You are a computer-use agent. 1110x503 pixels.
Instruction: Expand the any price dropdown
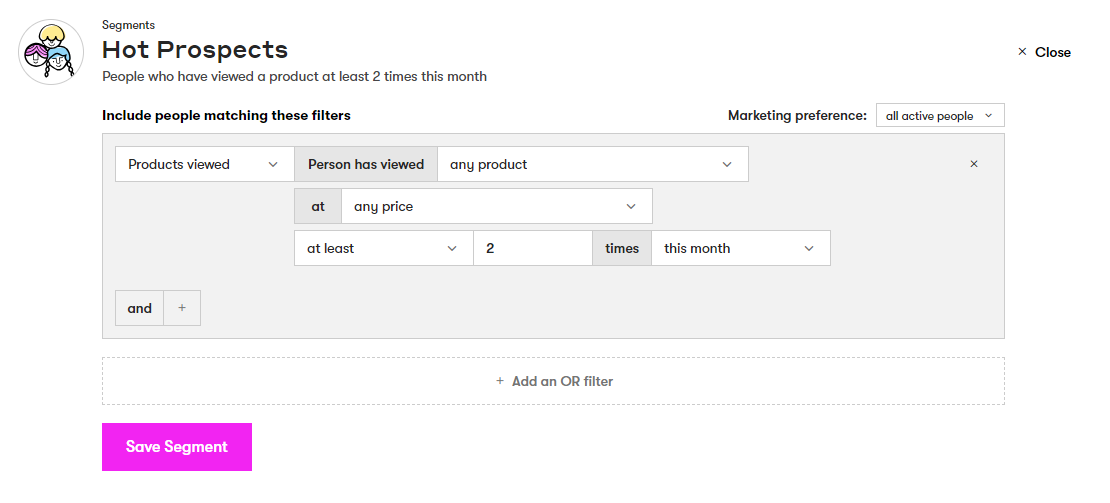click(496, 206)
